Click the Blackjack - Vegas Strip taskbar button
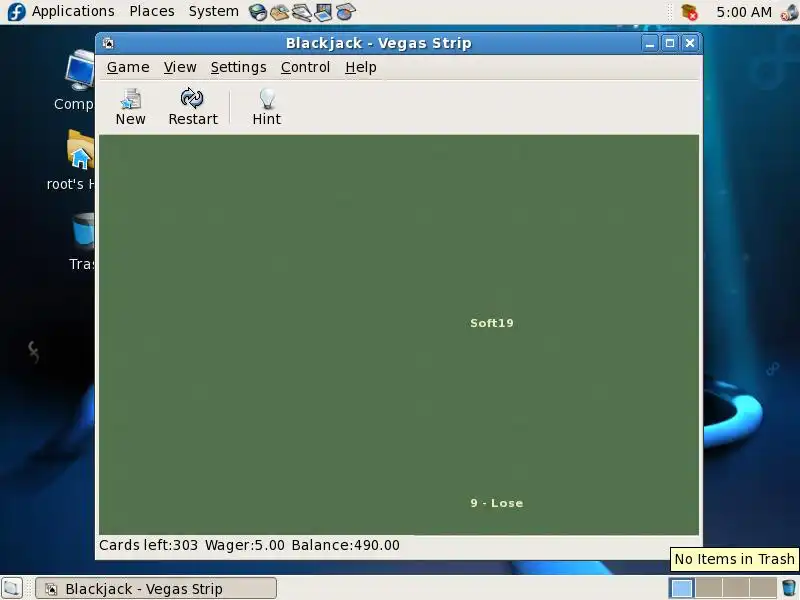This screenshot has width=800, height=600. 156,589
